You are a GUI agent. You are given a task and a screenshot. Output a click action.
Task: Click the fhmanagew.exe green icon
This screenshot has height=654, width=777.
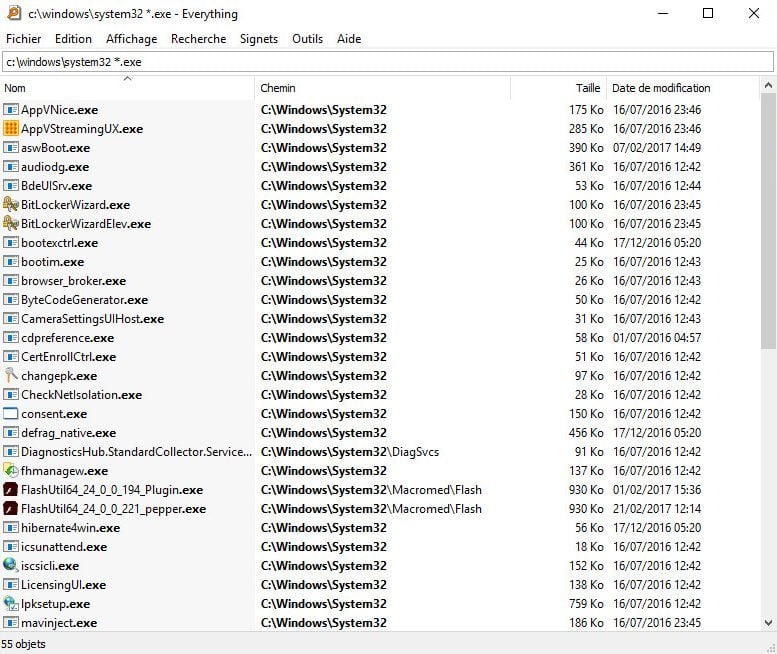click(x=11, y=471)
